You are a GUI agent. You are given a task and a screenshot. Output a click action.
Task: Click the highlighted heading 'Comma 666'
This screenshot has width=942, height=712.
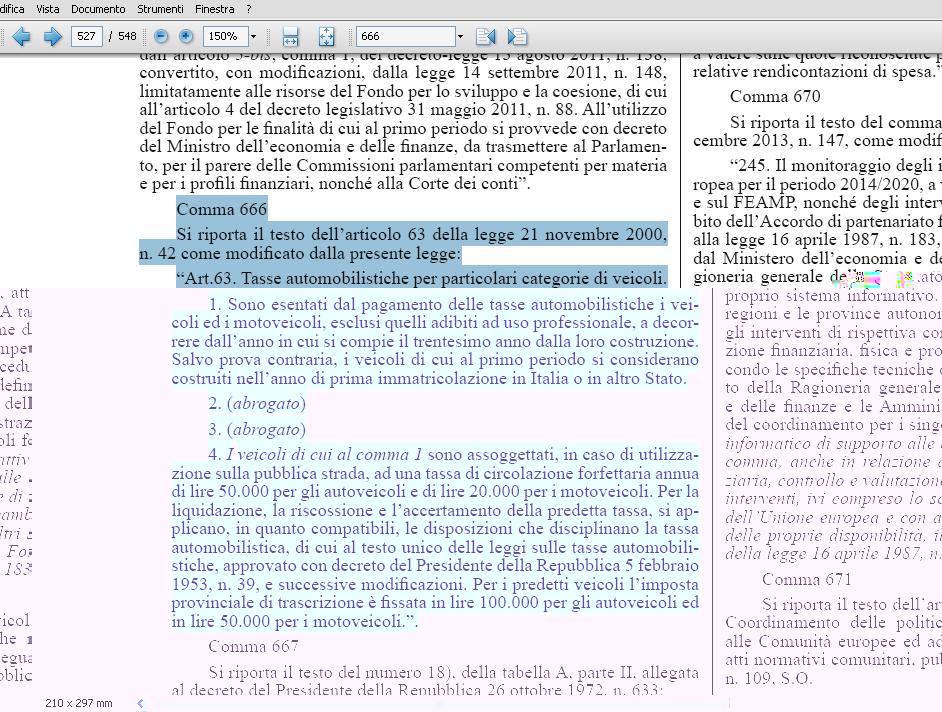point(221,209)
